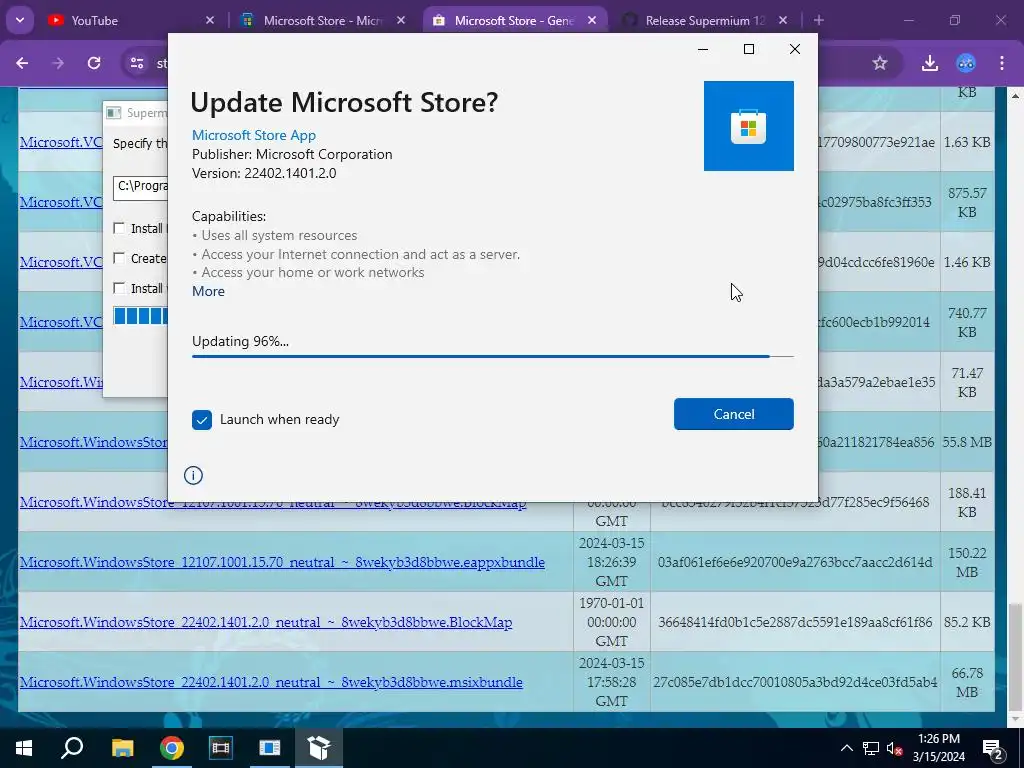Open site information icon in address bar
The height and width of the screenshot is (768, 1024).
pyautogui.click(x=137, y=63)
